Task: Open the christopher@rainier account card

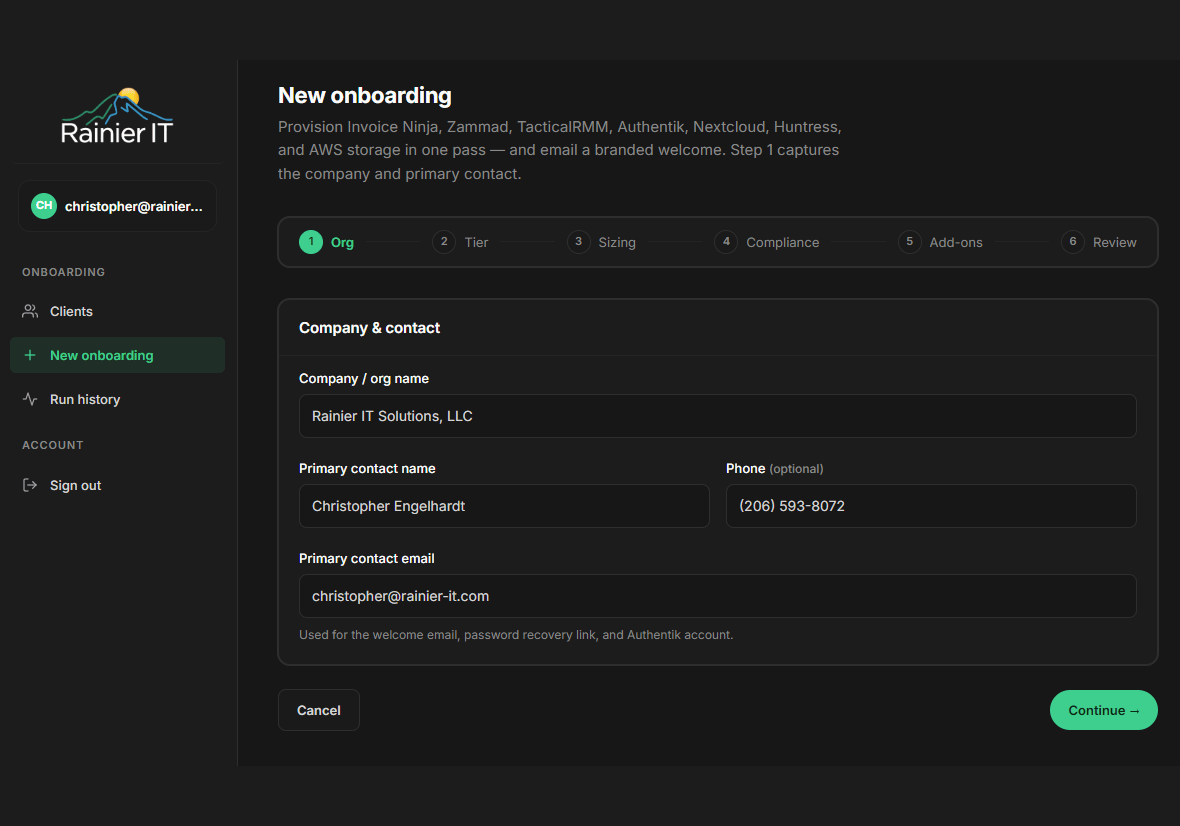Action: (117, 205)
